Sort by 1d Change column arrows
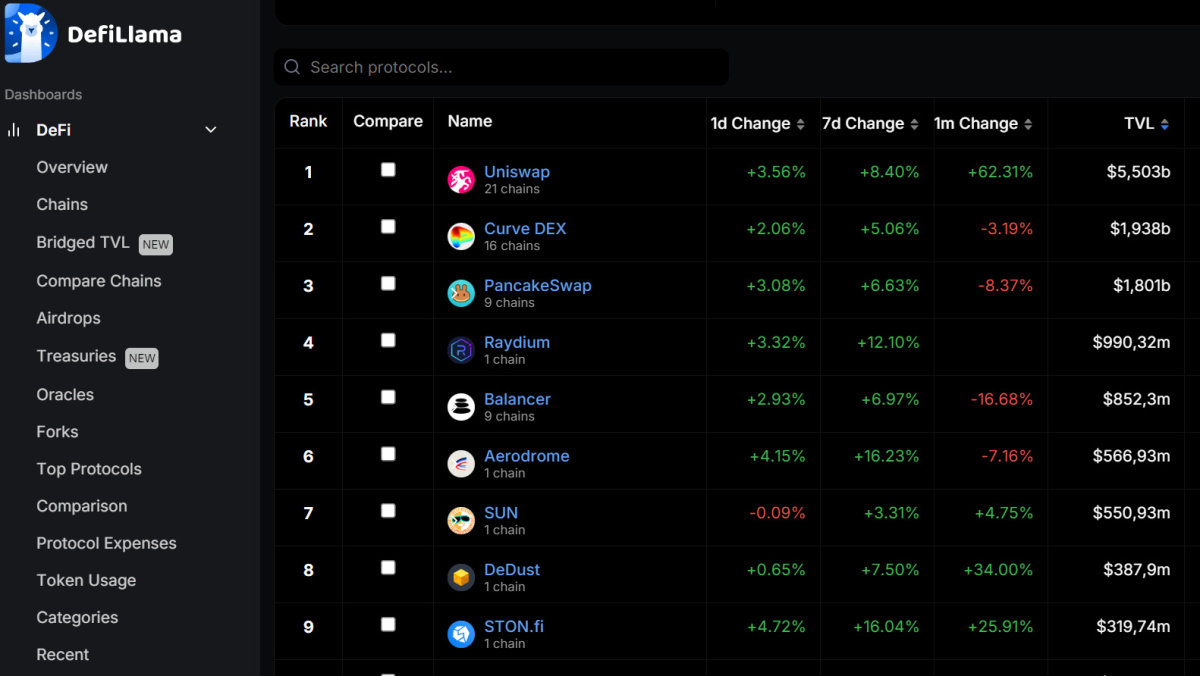The height and width of the screenshot is (676, 1200). (800, 124)
